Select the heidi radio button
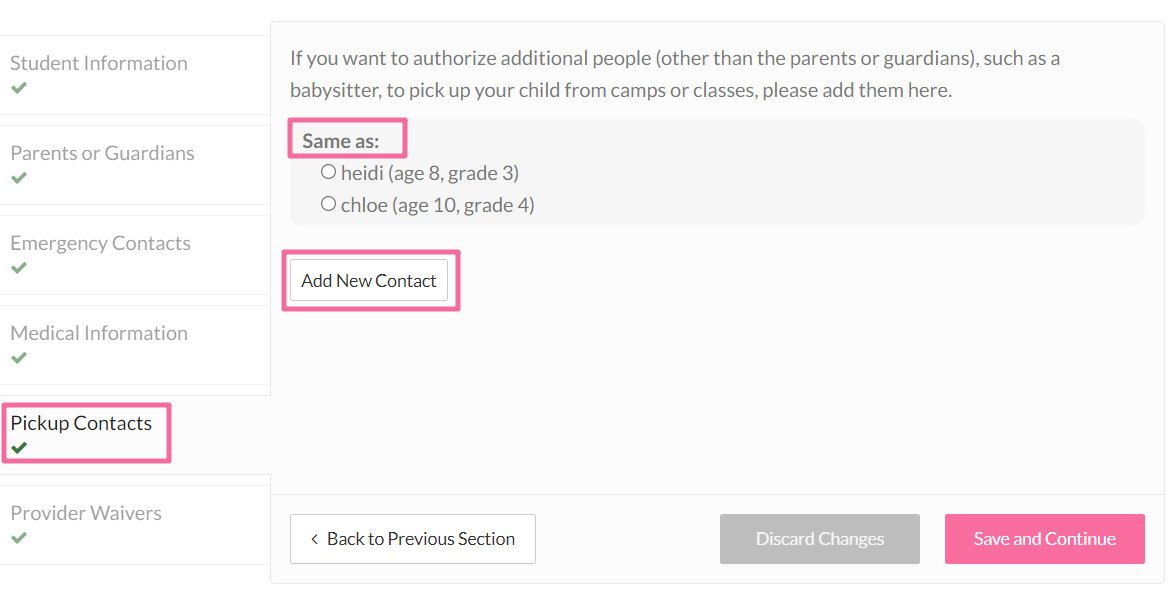Screen dimensions: 1175x591 [x=328, y=172]
